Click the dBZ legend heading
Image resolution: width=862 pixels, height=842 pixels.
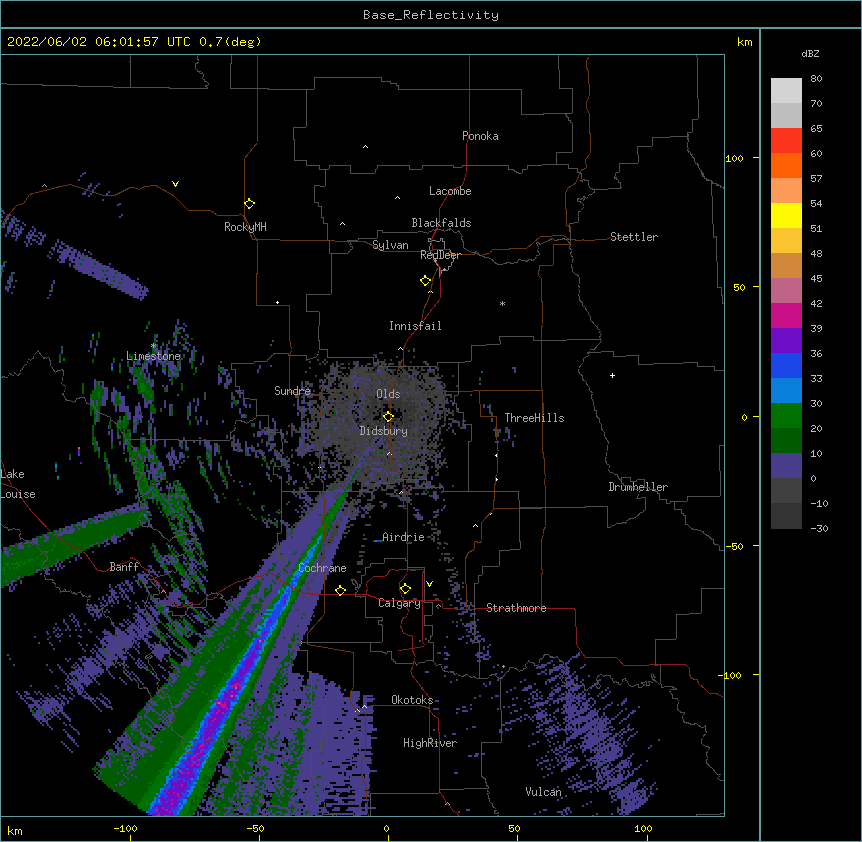810,54
